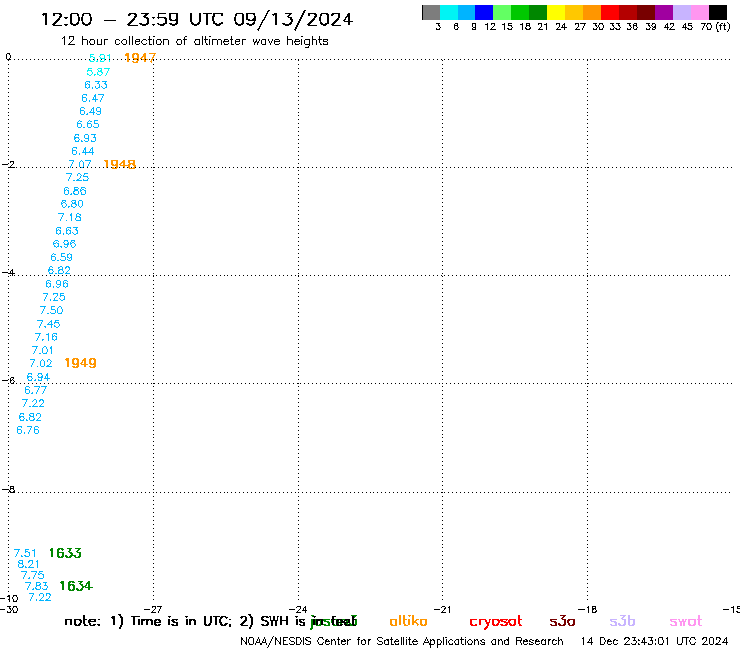Click the wave height value 5.87

point(98,72)
